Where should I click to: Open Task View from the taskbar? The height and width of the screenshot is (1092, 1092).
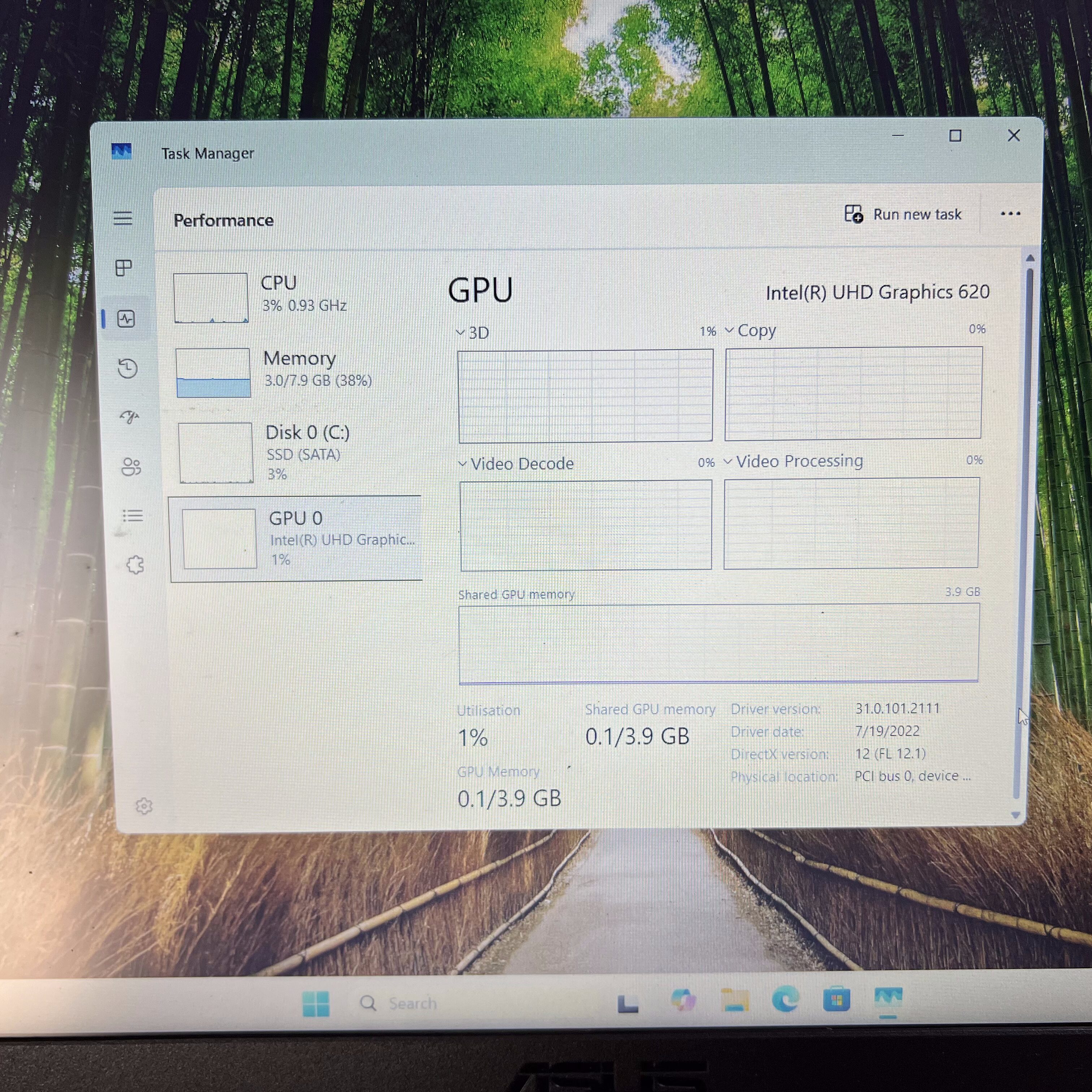pyautogui.click(x=627, y=1004)
